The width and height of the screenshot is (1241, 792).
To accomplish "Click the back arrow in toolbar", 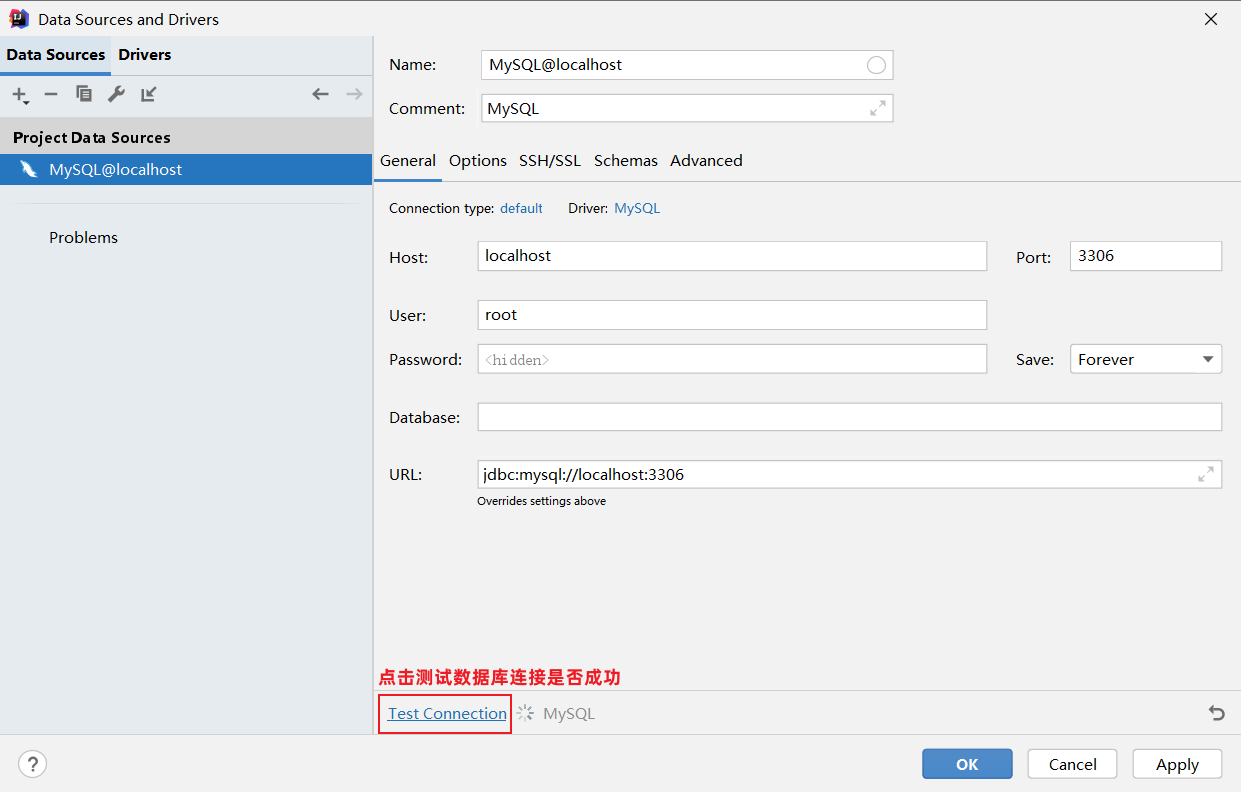I will coord(320,94).
